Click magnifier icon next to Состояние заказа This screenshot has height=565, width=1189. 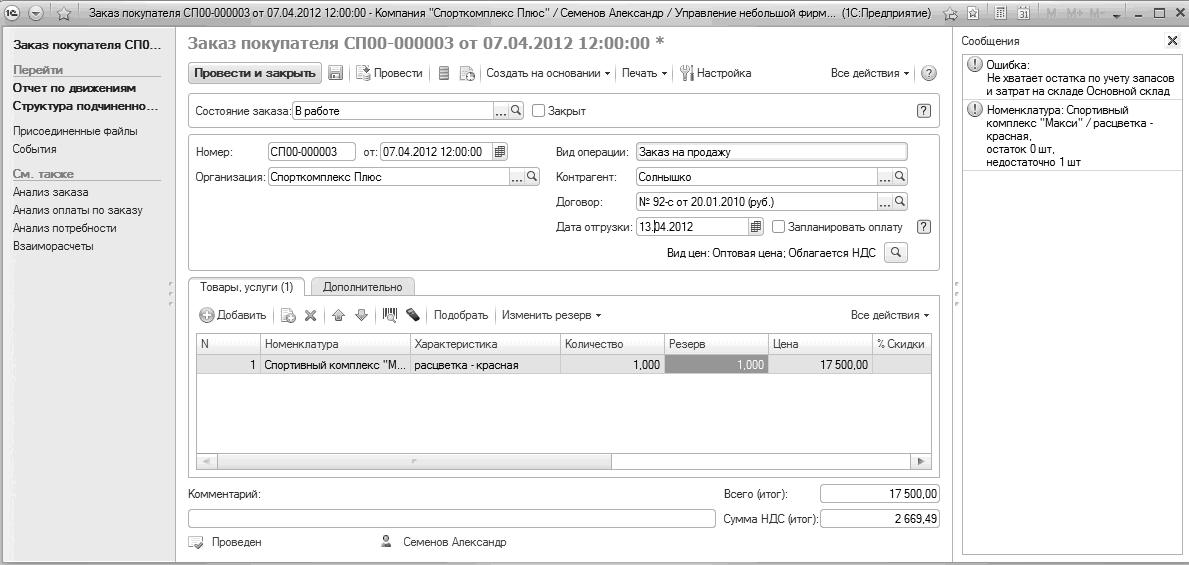point(516,111)
